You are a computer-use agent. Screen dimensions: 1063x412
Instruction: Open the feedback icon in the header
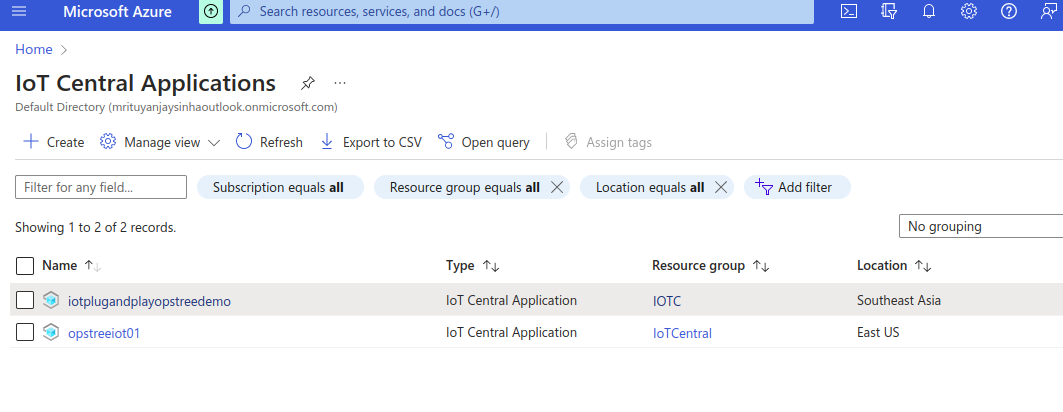pyautogui.click(x=1047, y=12)
